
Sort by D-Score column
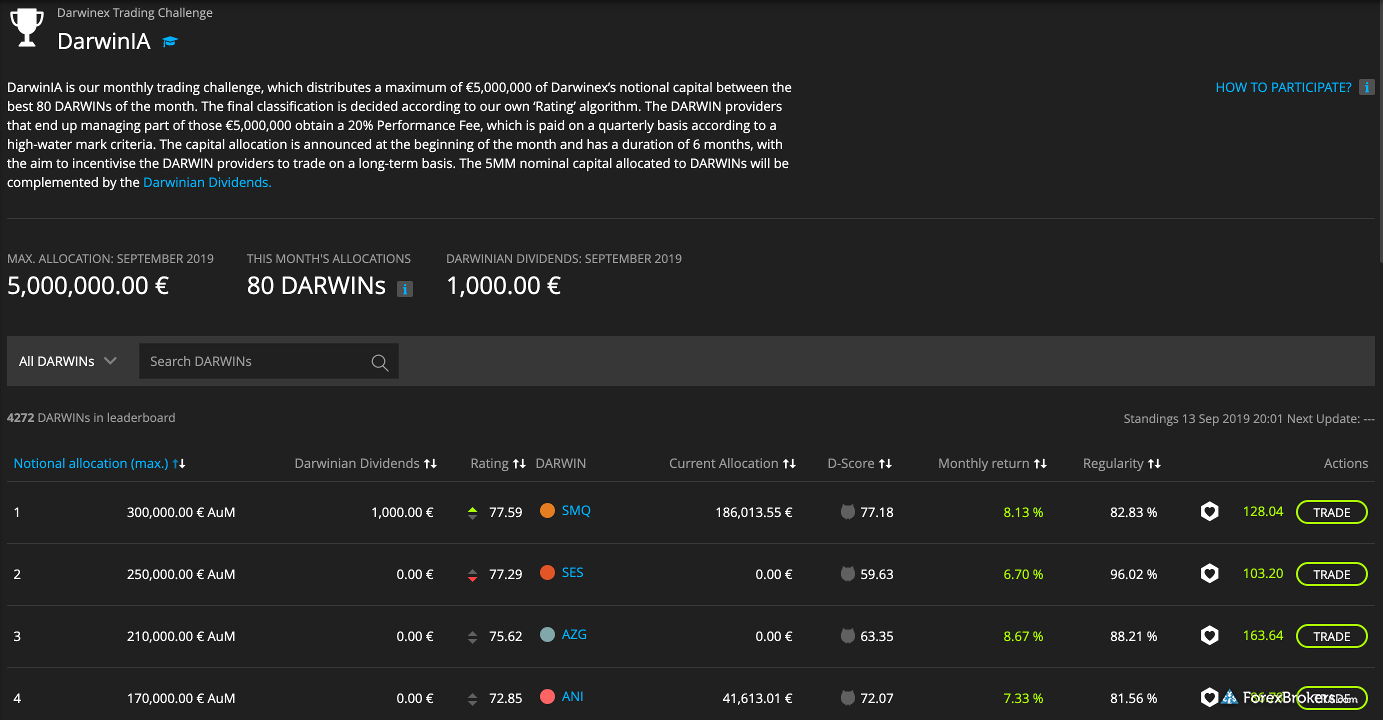coord(860,463)
